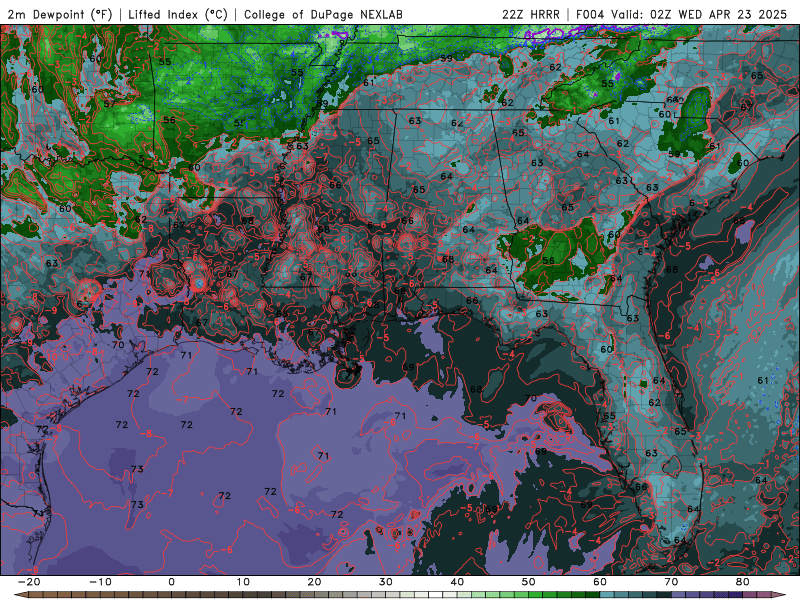Click the 70 color scale label
This screenshot has height=600, width=800.
point(671,582)
